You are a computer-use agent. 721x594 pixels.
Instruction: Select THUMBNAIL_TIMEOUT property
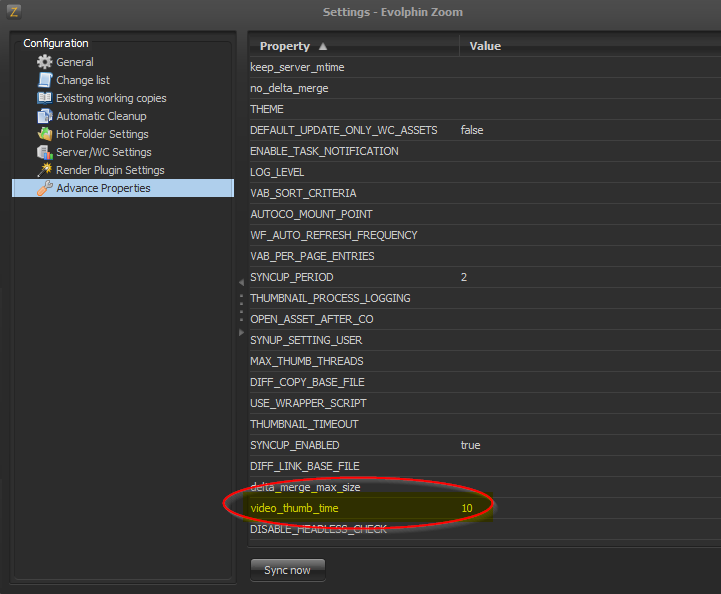tap(304, 424)
